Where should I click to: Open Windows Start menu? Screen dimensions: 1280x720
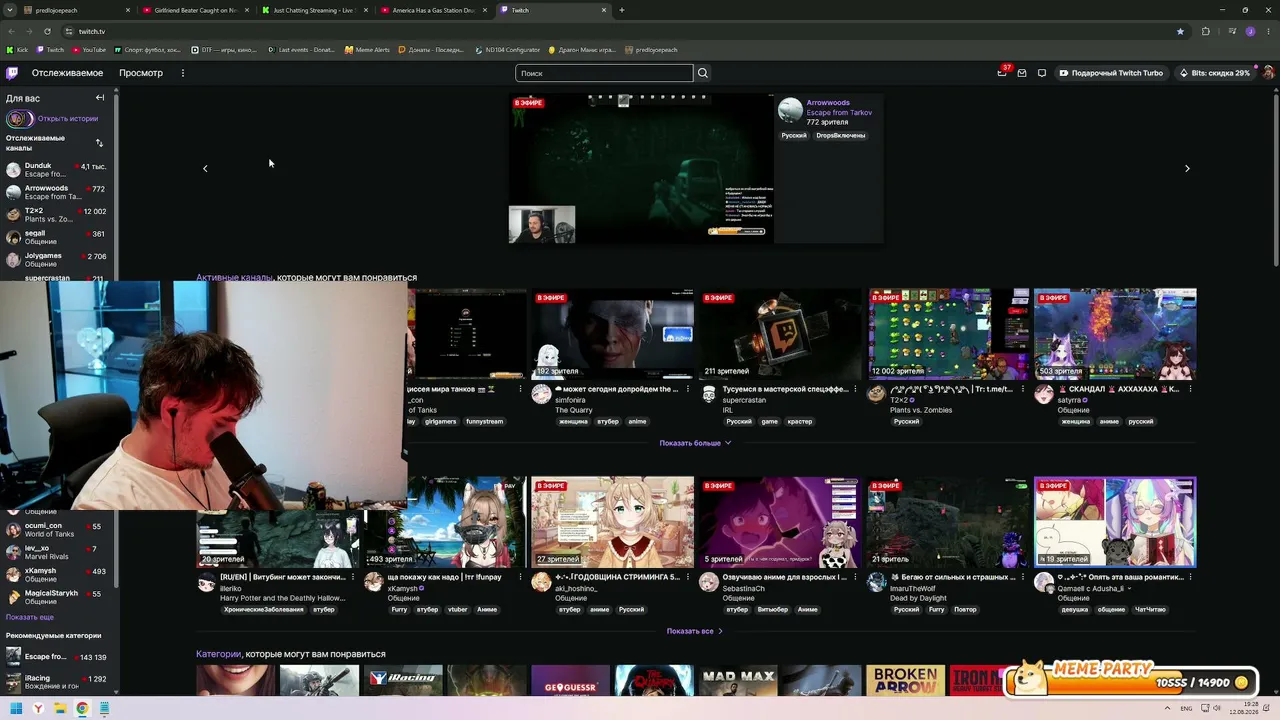tap(16, 709)
